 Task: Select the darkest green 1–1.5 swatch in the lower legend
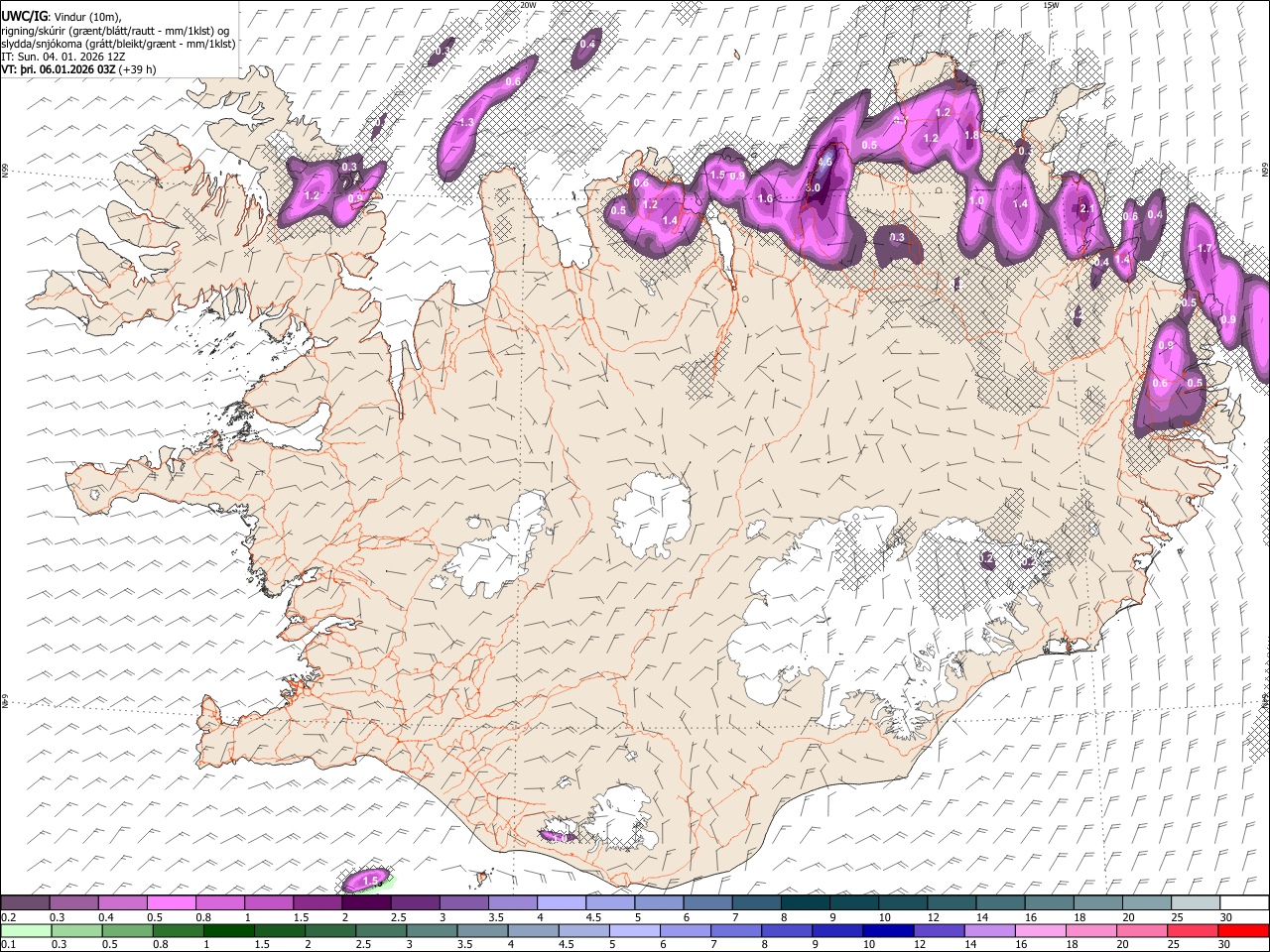(x=229, y=930)
